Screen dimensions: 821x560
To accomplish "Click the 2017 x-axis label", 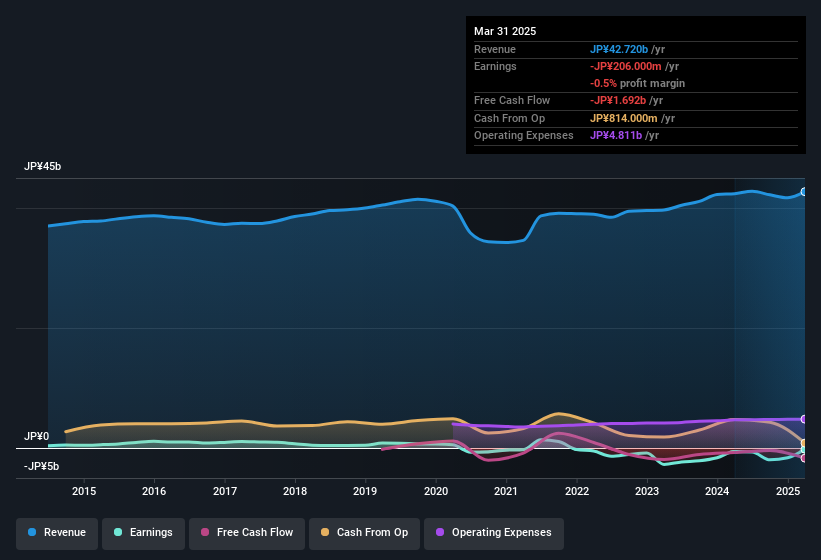I will click(x=225, y=491).
